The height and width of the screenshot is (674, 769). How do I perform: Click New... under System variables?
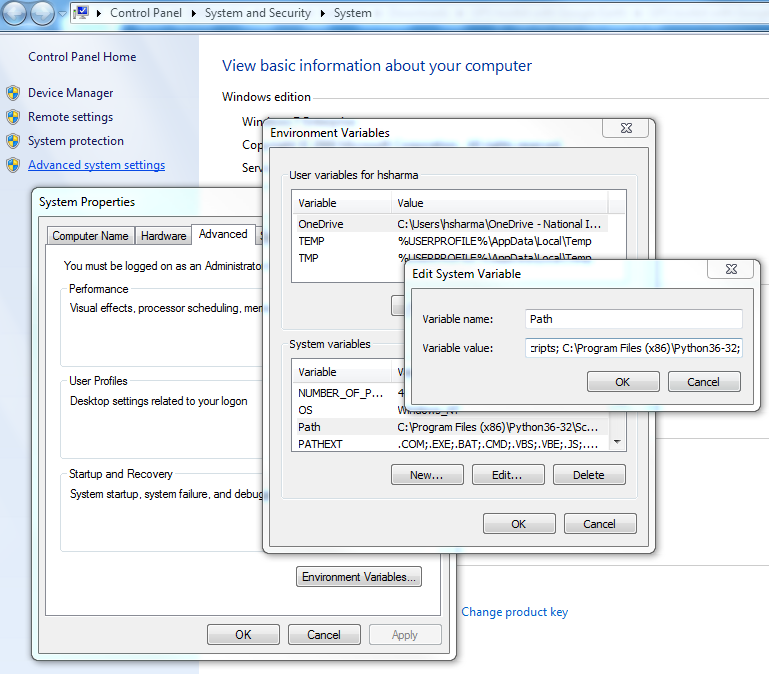pyautogui.click(x=427, y=475)
